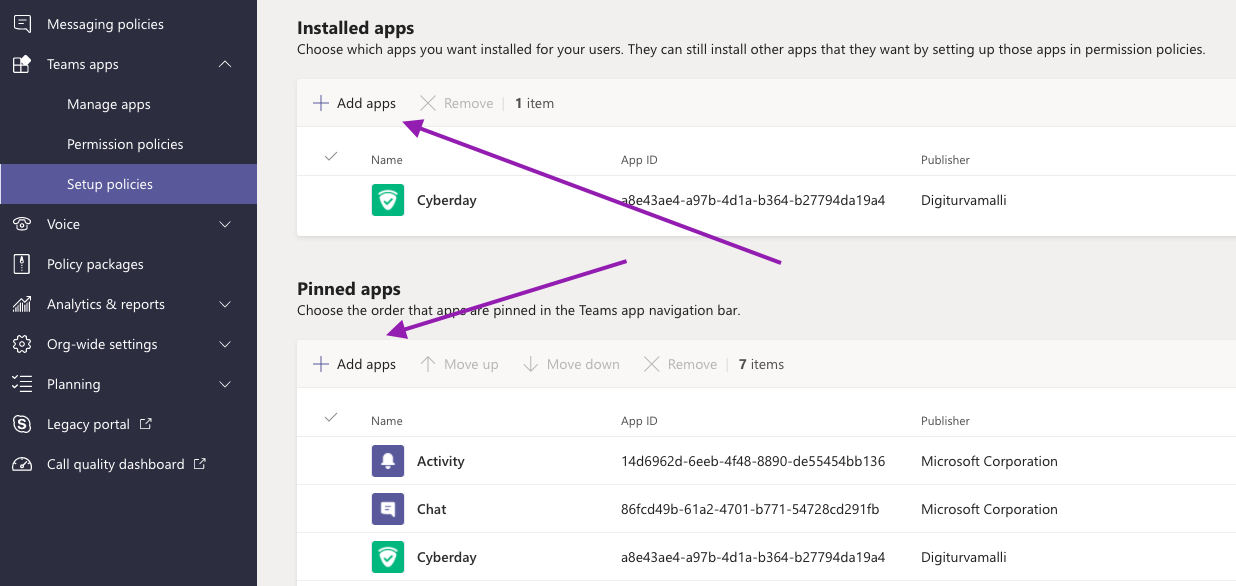This screenshot has height=586, width=1236.
Task: Click the Analytics & reports chart icon
Action: coord(22,304)
